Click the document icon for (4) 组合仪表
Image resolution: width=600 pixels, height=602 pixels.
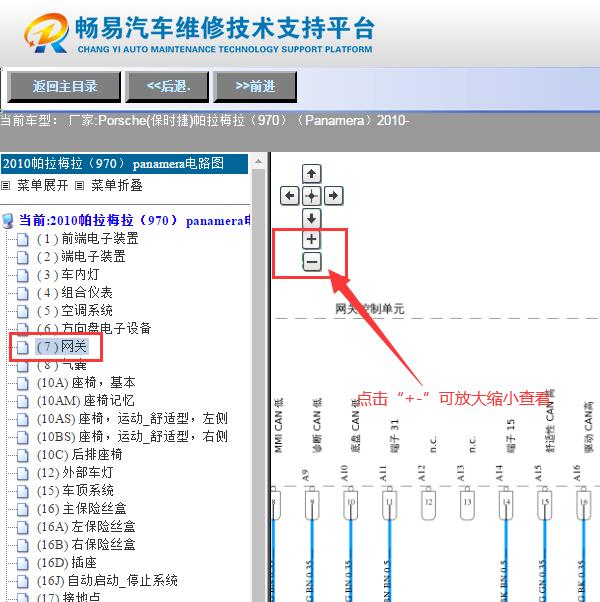(x=23, y=293)
